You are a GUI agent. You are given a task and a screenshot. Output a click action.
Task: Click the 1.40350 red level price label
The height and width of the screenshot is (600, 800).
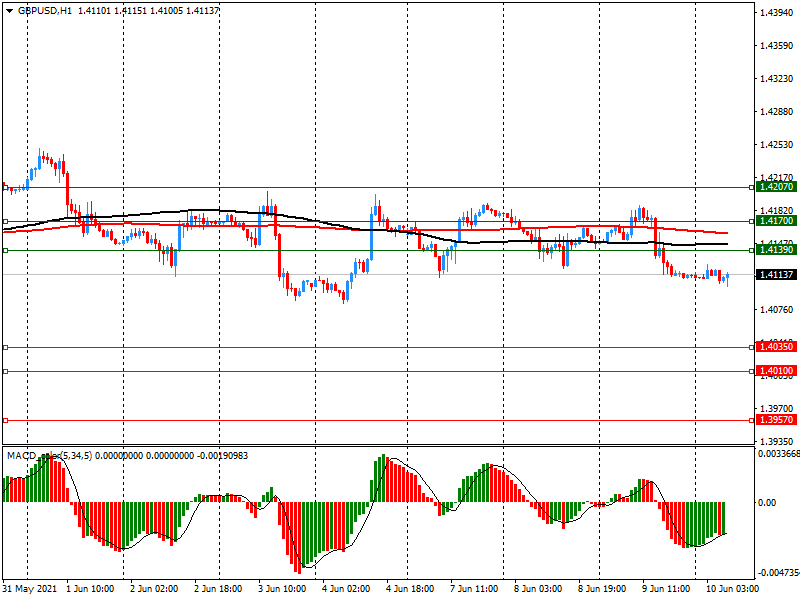[x=776, y=347]
